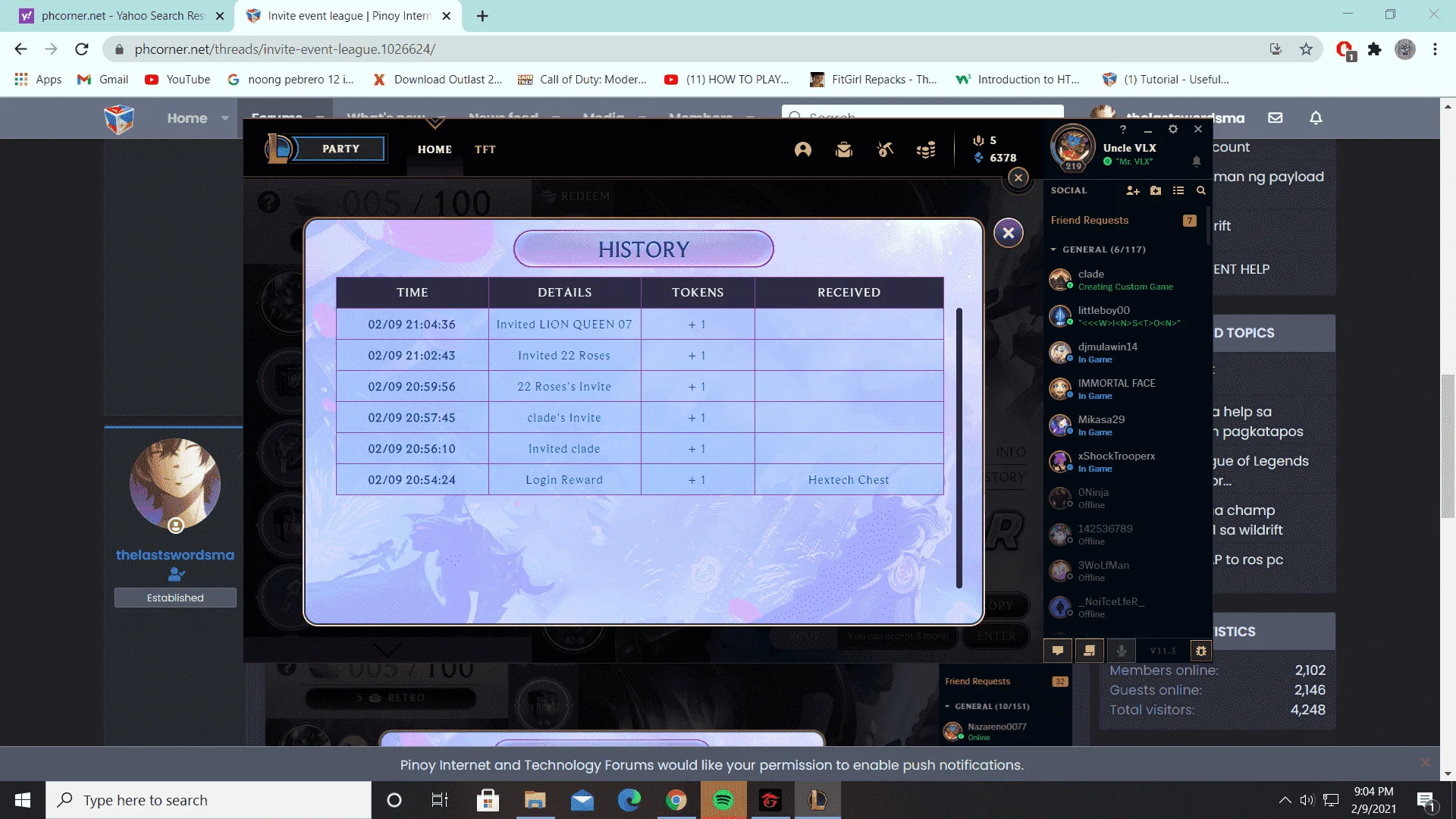This screenshot has height=819, width=1456.
Task: Click the bug report icon beside V11.3
Action: pyautogui.click(x=1201, y=651)
